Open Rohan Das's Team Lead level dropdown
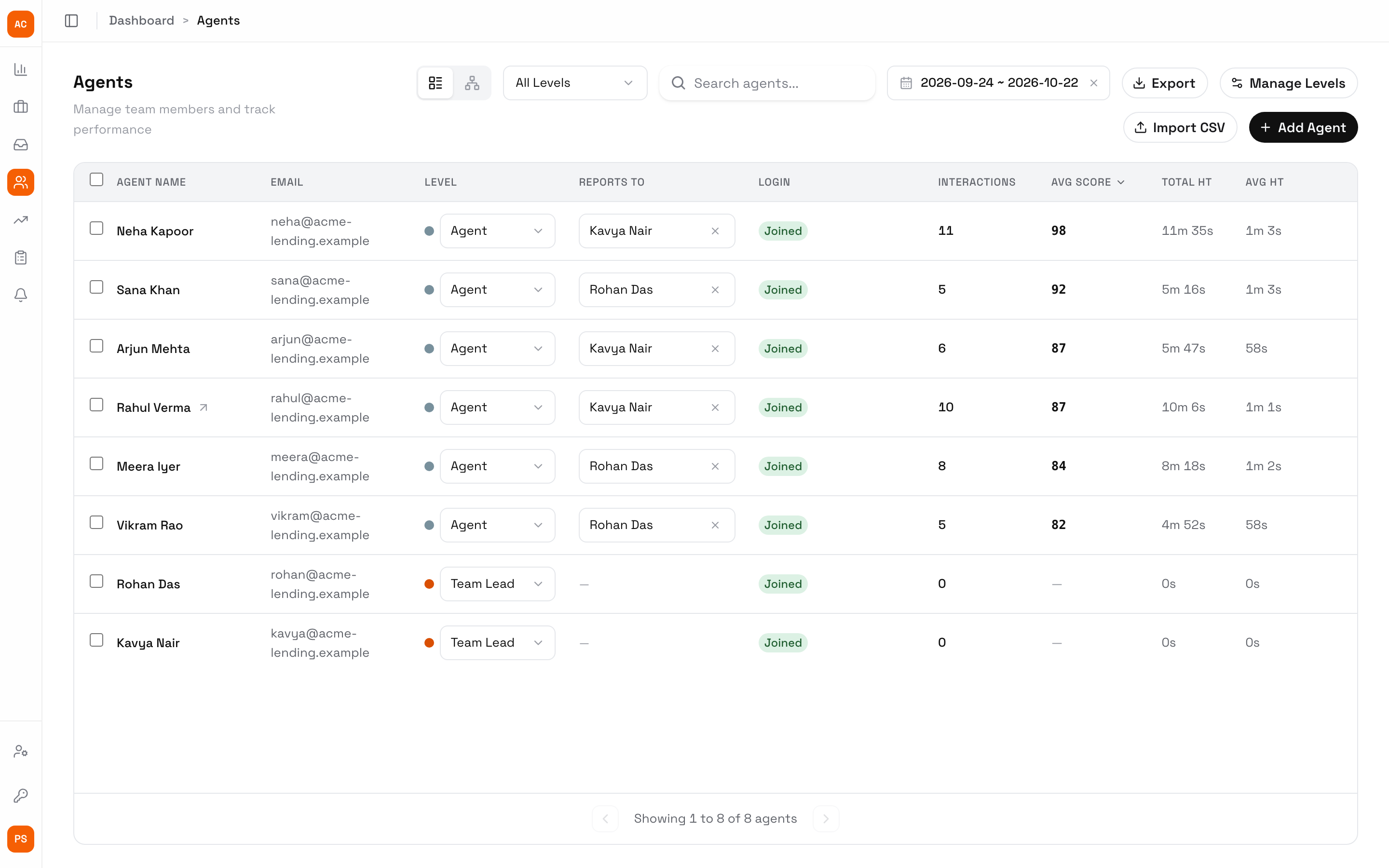The width and height of the screenshot is (1389, 868). tap(497, 584)
